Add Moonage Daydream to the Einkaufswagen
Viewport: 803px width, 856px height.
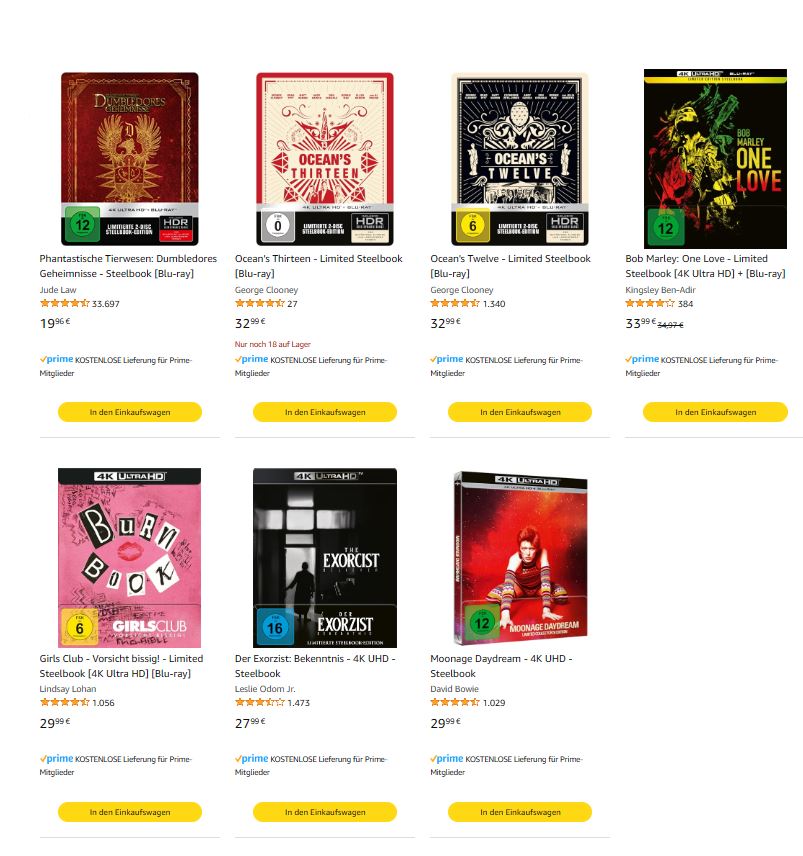coord(520,812)
